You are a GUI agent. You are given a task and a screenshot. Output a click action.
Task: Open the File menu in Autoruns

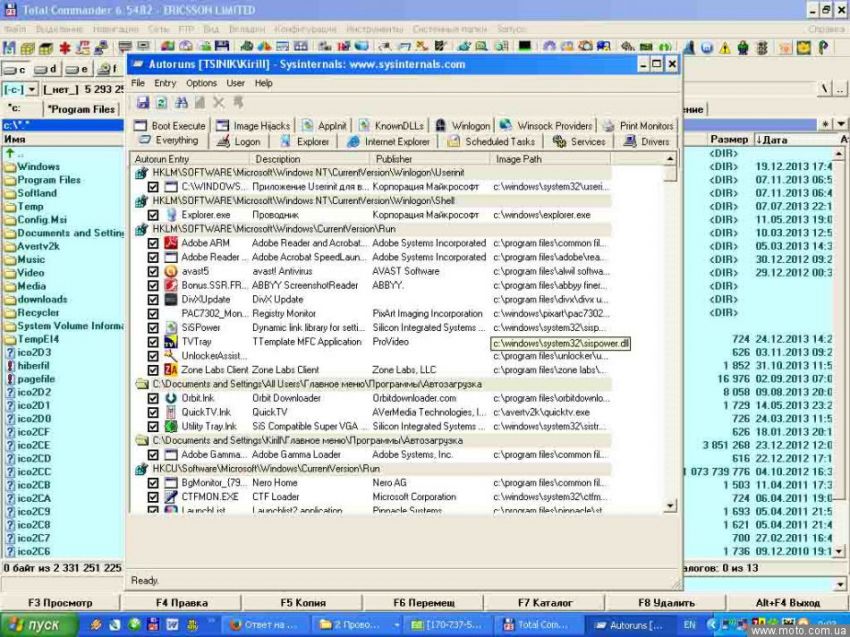tap(138, 83)
